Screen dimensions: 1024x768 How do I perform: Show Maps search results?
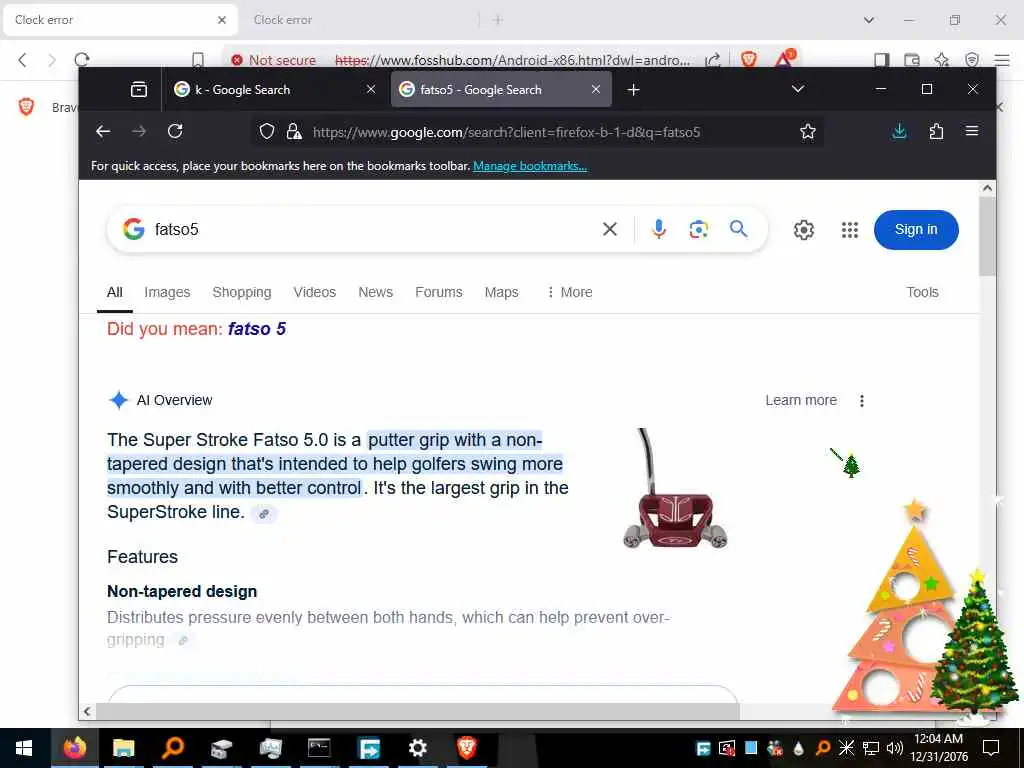502,292
